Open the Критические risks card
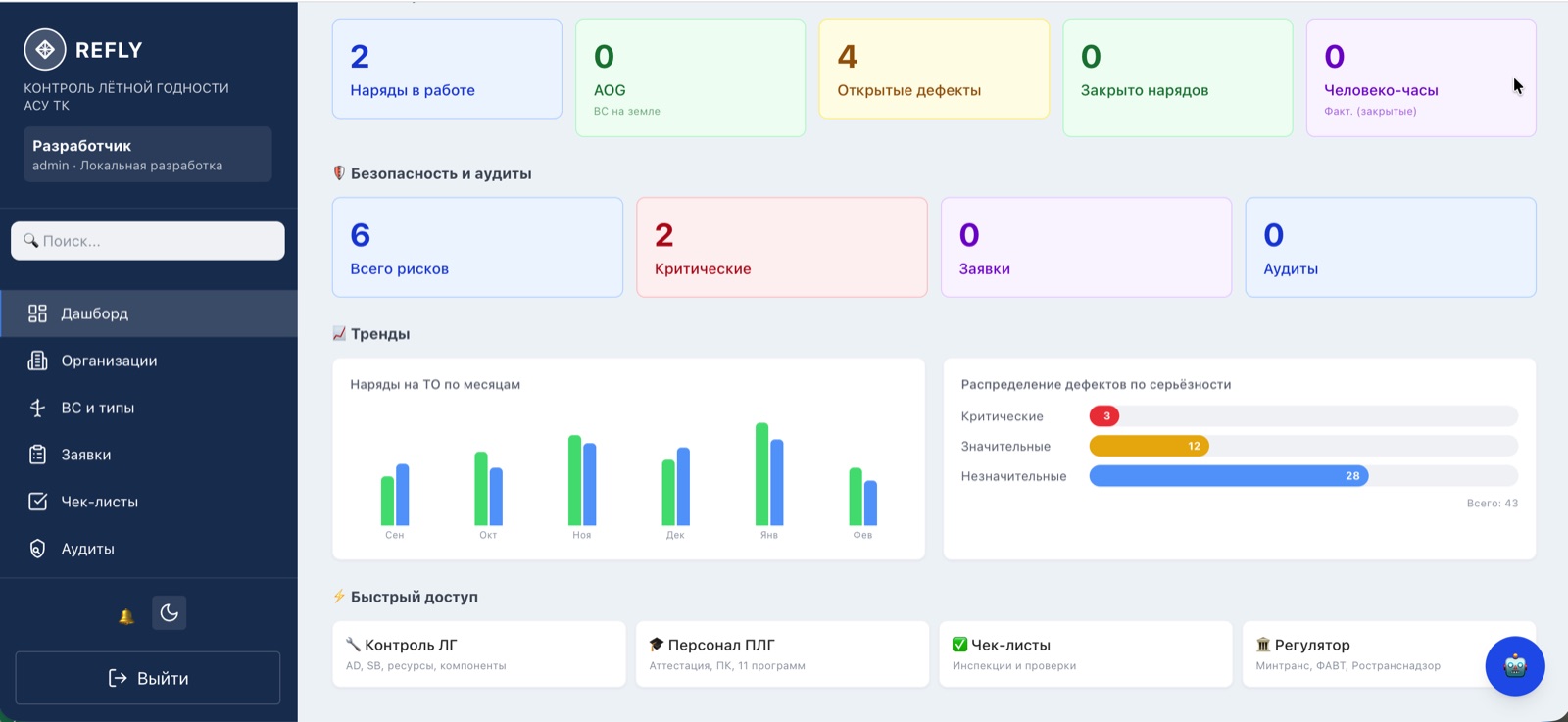 coord(782,247)
